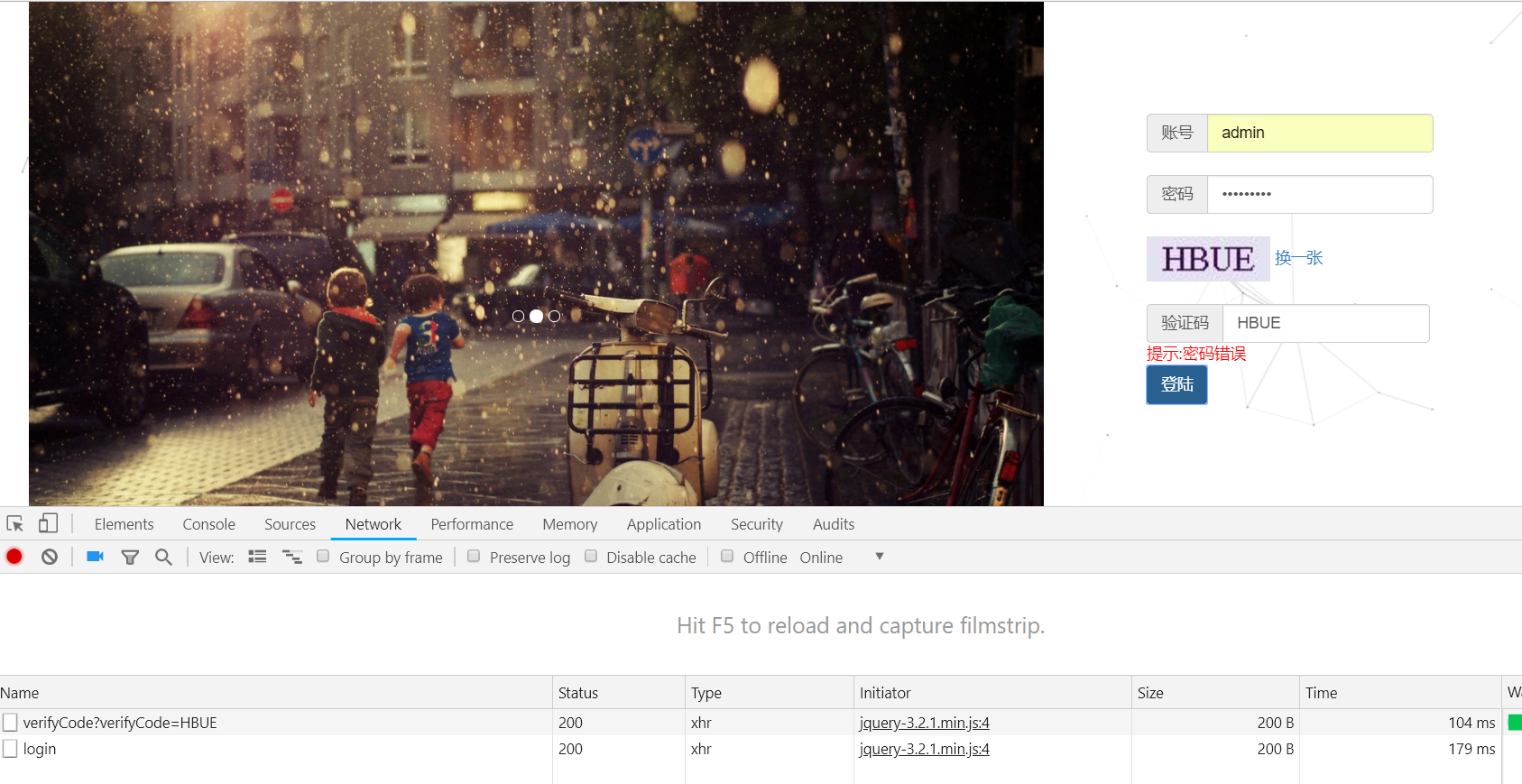Tick the Offline checkbox

pos(727,556)
